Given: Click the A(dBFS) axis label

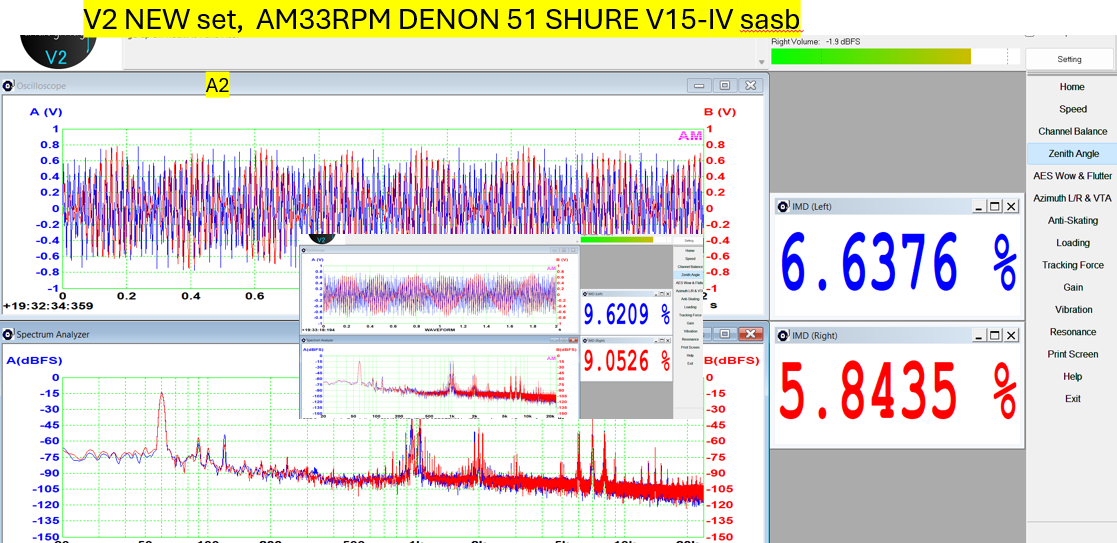Looking at the screenshot, I should click(34, 361).
